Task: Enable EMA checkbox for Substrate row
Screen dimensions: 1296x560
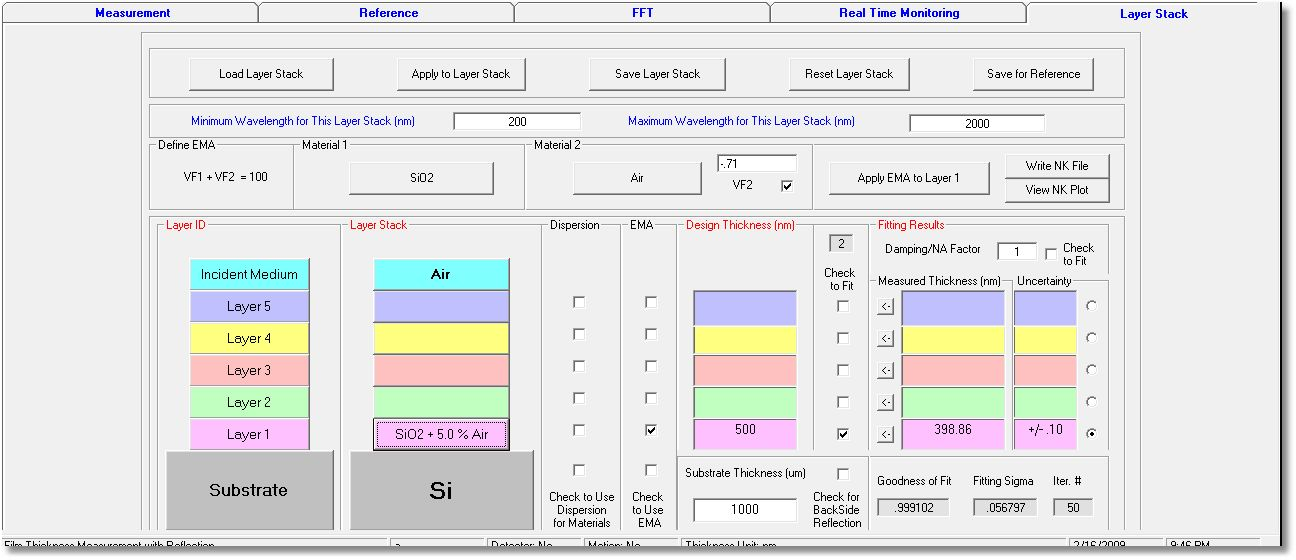Action: 651,470
